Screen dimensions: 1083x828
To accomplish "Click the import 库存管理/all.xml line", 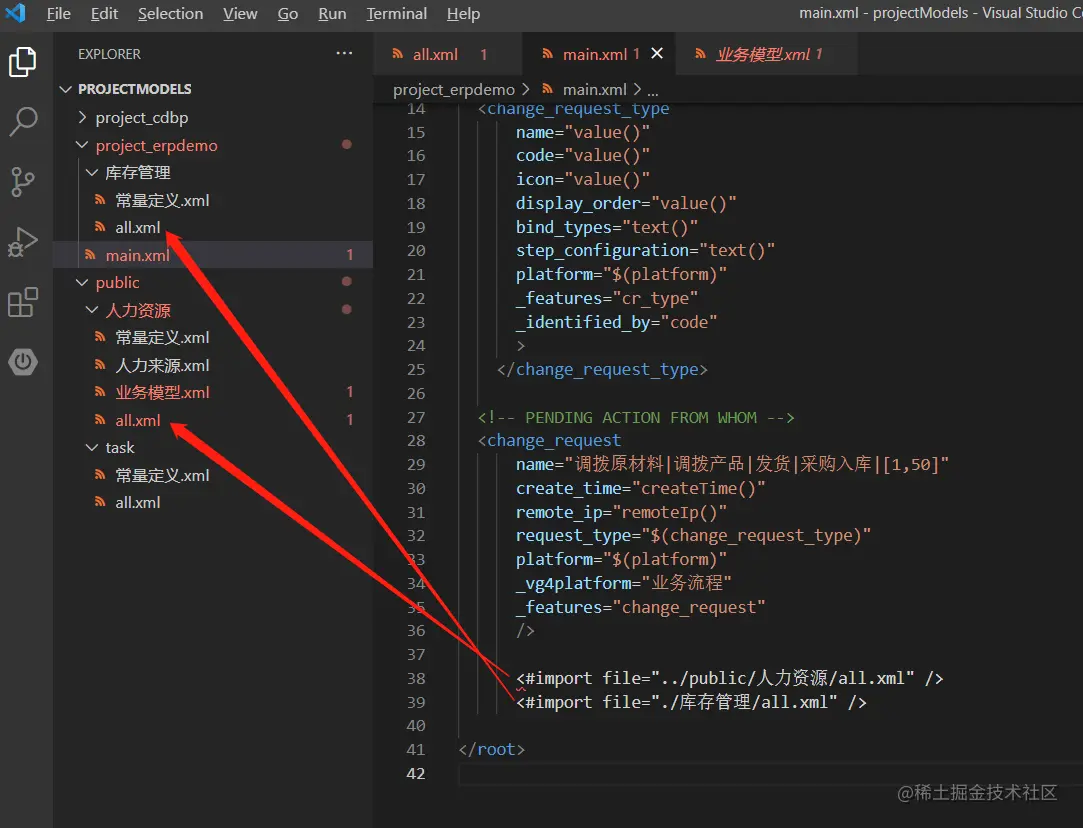I will (691, 702).
